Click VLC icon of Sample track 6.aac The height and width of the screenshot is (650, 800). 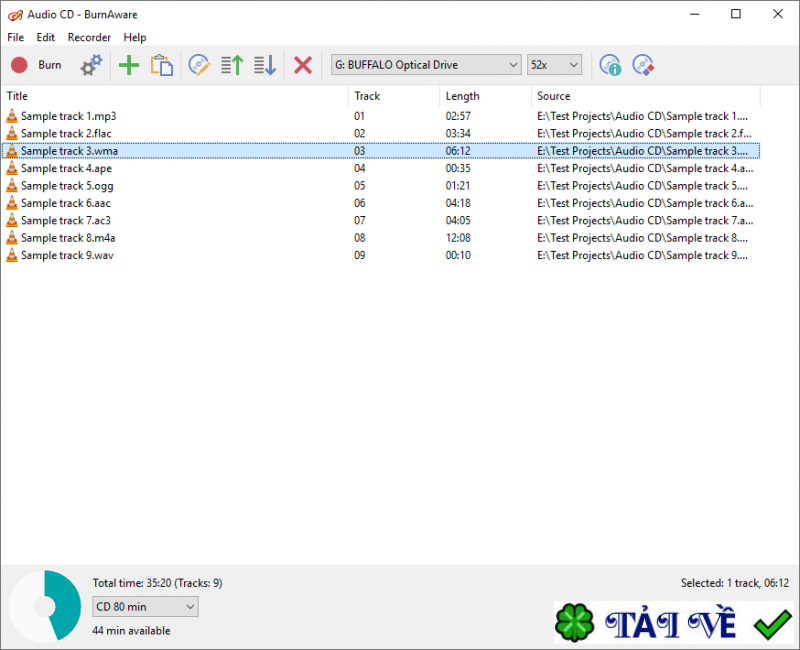point(12,203)
